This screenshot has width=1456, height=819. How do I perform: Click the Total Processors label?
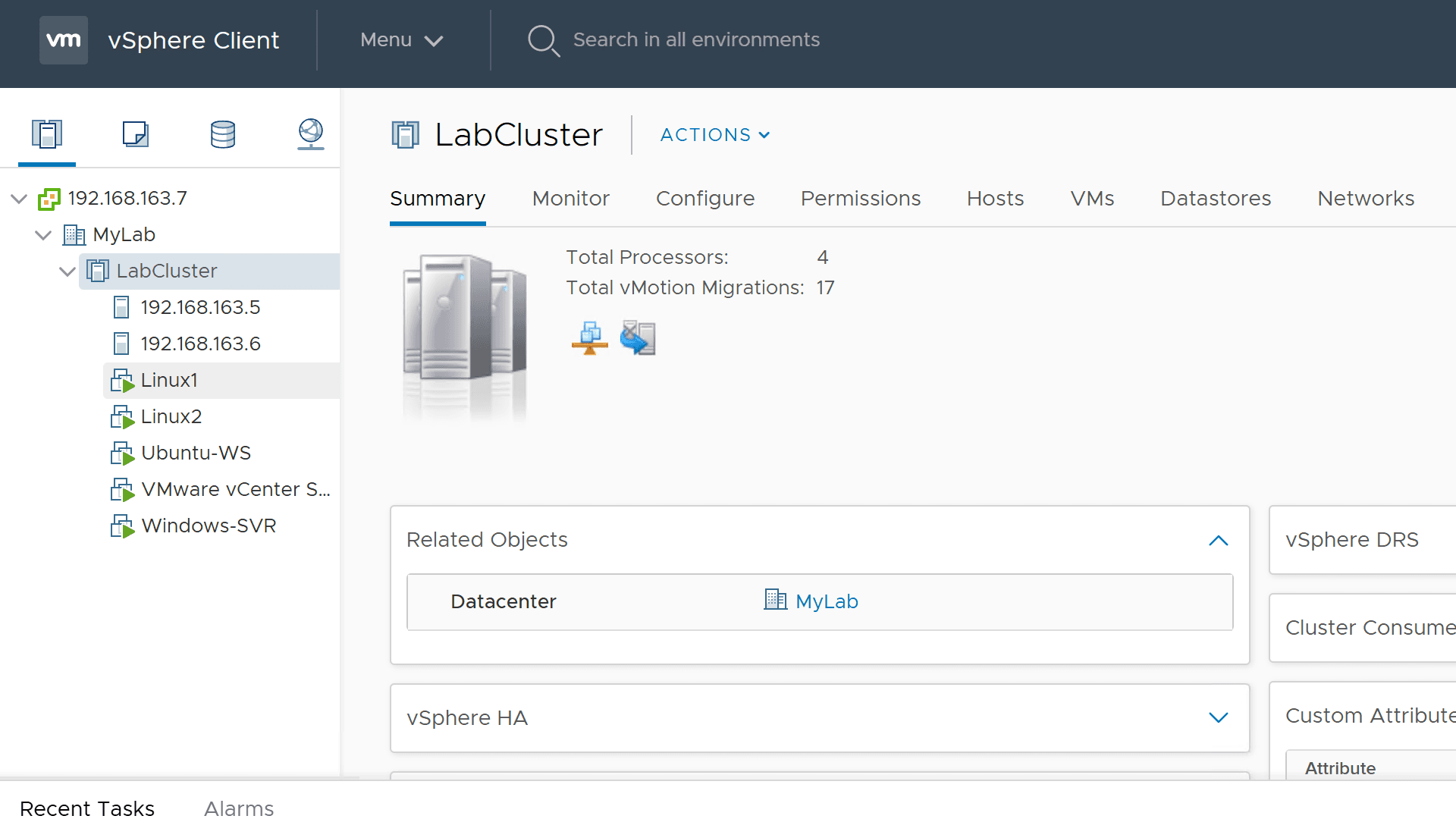click(x=647, y=258)
